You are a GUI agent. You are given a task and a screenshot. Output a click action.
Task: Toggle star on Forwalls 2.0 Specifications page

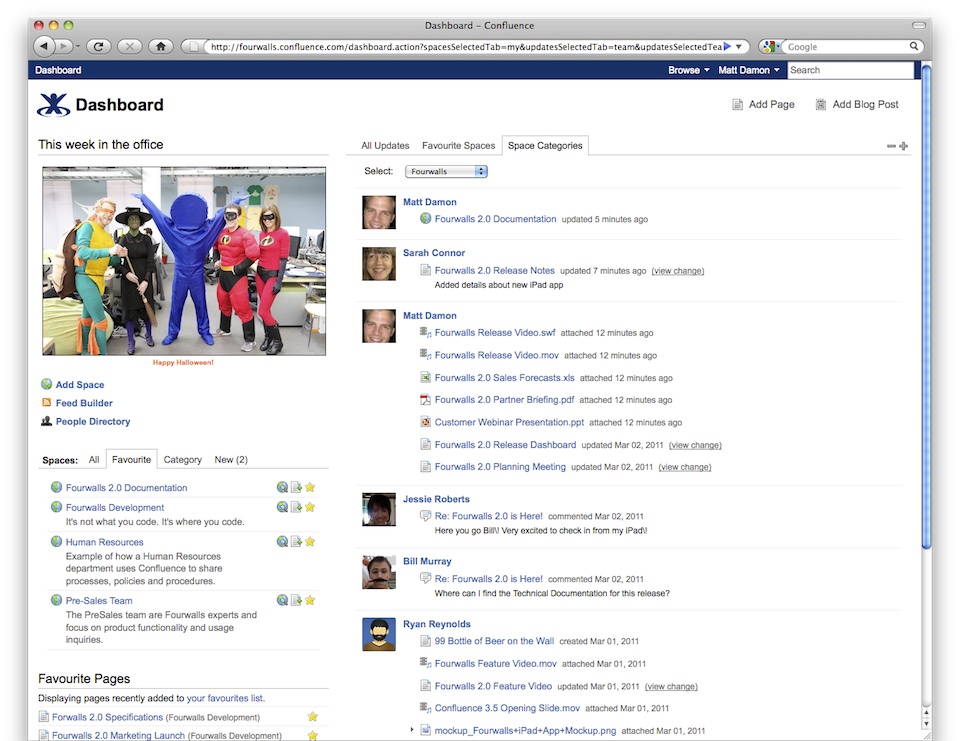coord(312,717)
